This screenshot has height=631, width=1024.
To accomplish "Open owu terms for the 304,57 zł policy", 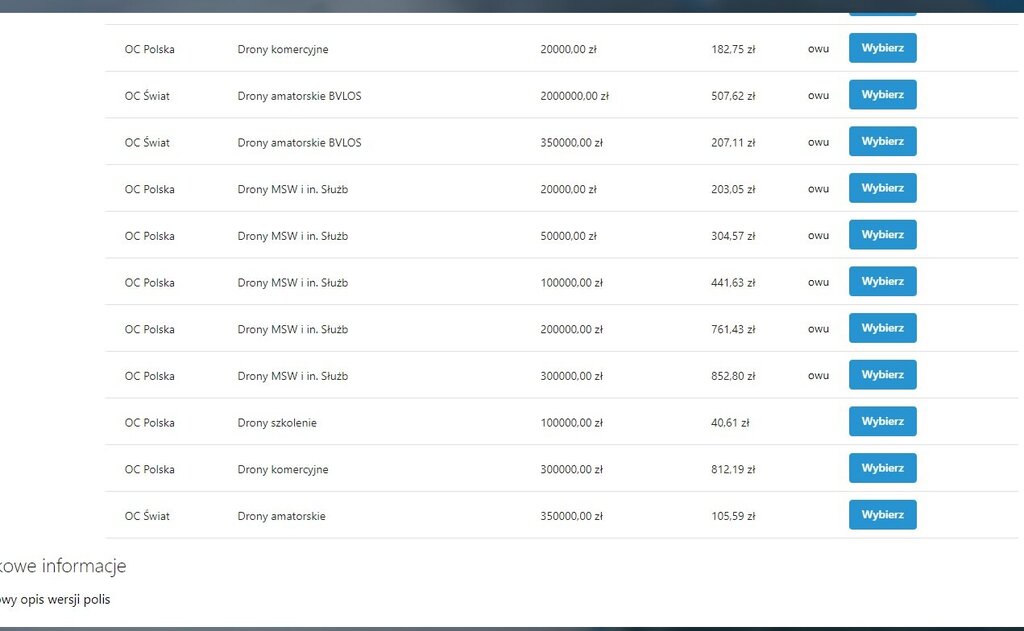I will coord(818,236).
